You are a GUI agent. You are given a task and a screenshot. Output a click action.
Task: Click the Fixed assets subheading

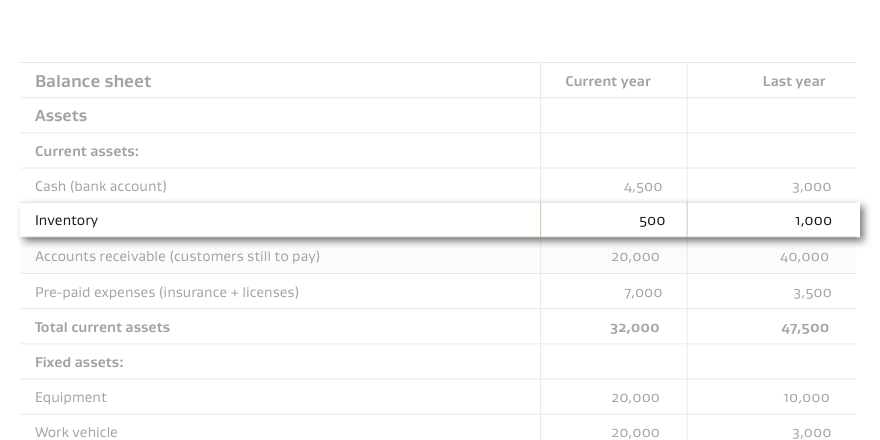pyautogui.click(x=79, y=362)
